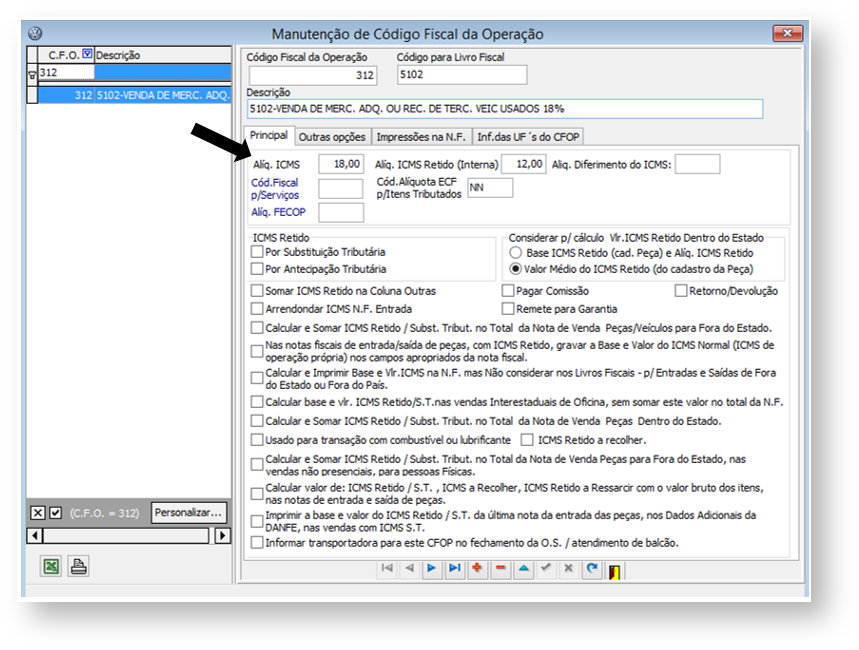Select Valor Médio do ICMS Retido radio
Viewport: 859px width, 650px height.
516,269
